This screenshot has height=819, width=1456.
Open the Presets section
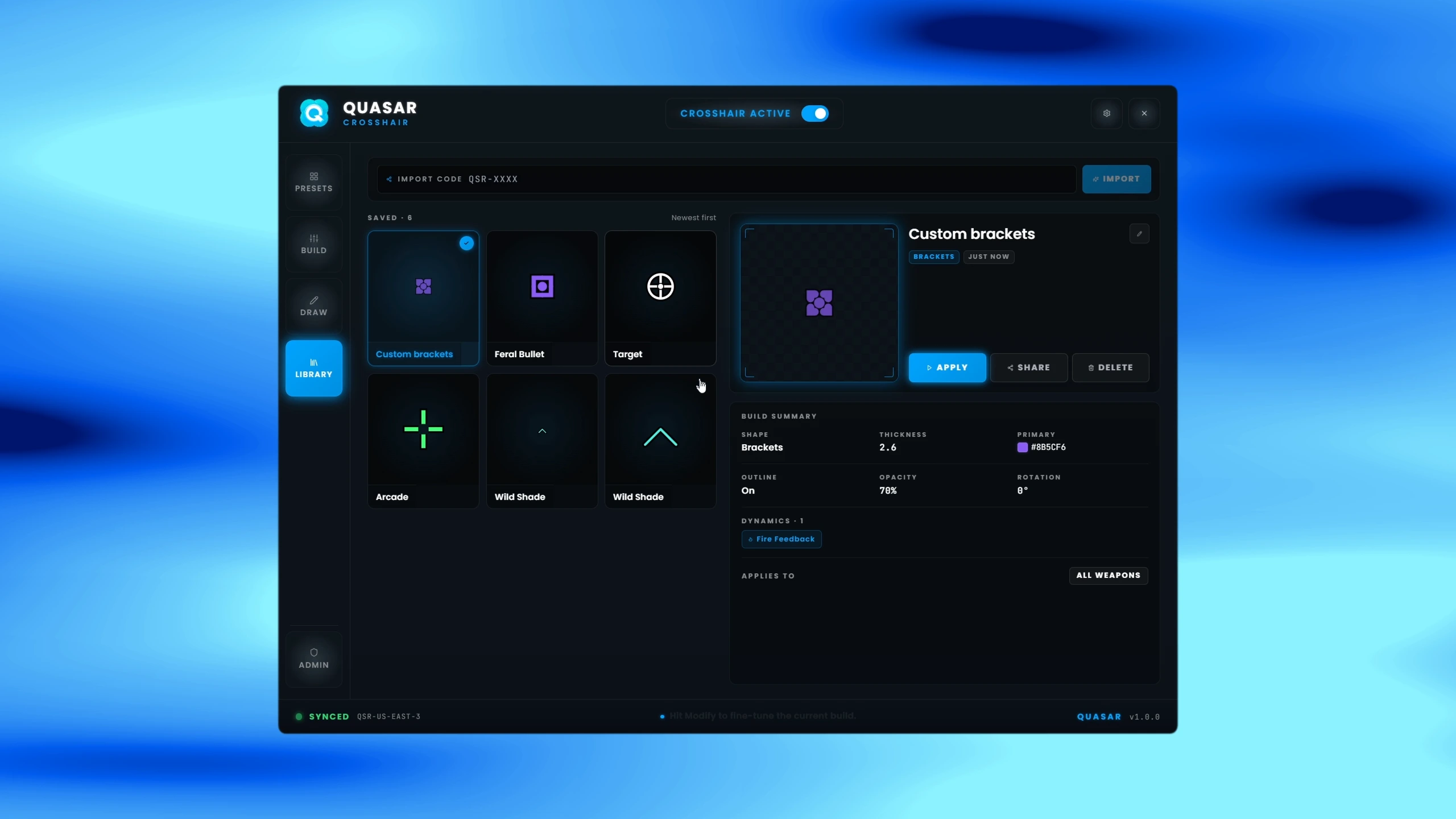313,182
